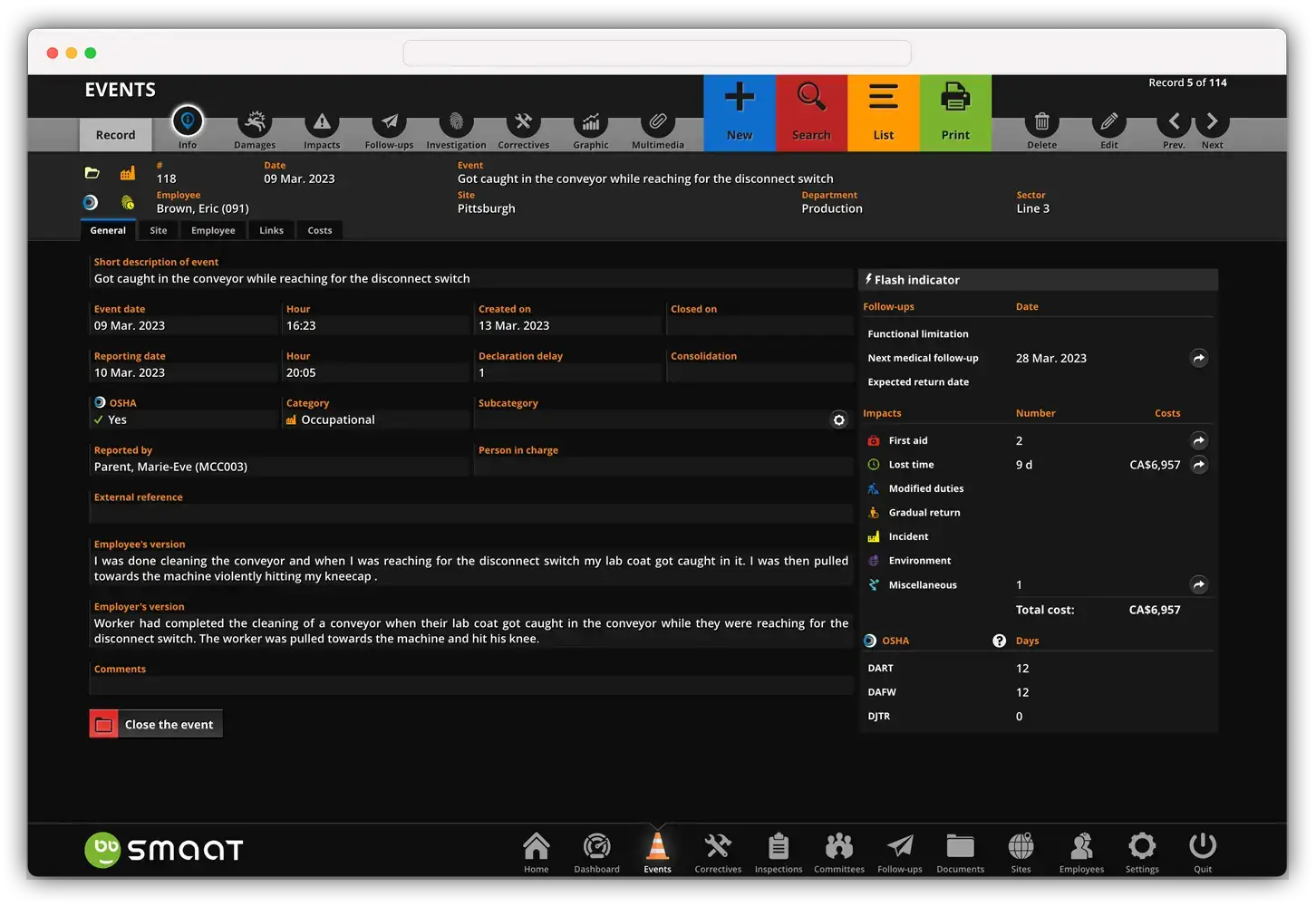This screenshot has width=1316, height=906.
Task: Click the Short description of event field
Action: coord(471,278)
